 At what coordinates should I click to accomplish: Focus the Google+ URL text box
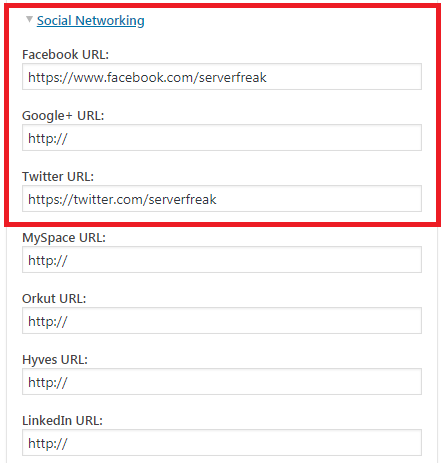point(222,138)
